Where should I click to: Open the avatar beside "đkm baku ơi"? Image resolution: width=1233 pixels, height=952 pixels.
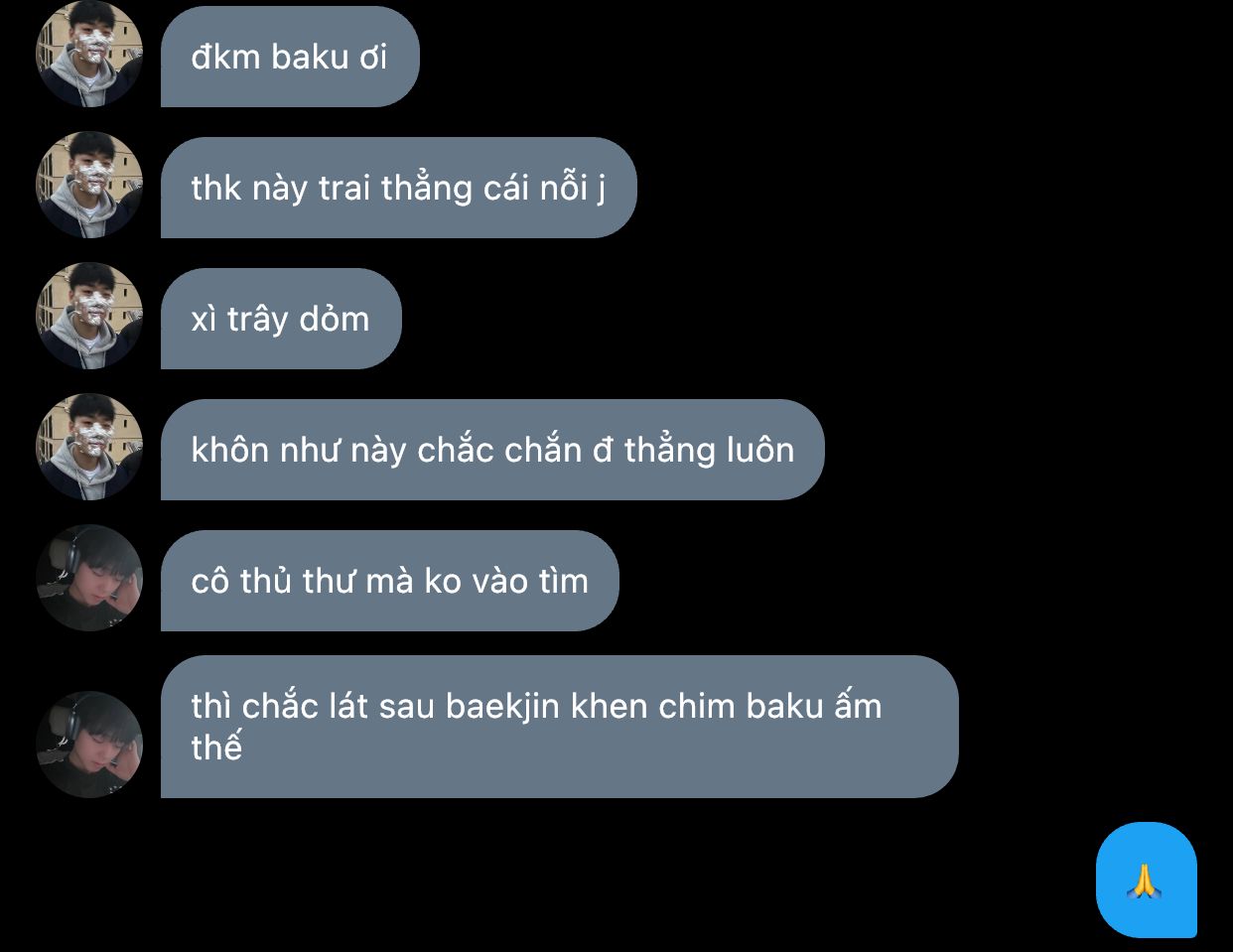(x=89, y=55)
